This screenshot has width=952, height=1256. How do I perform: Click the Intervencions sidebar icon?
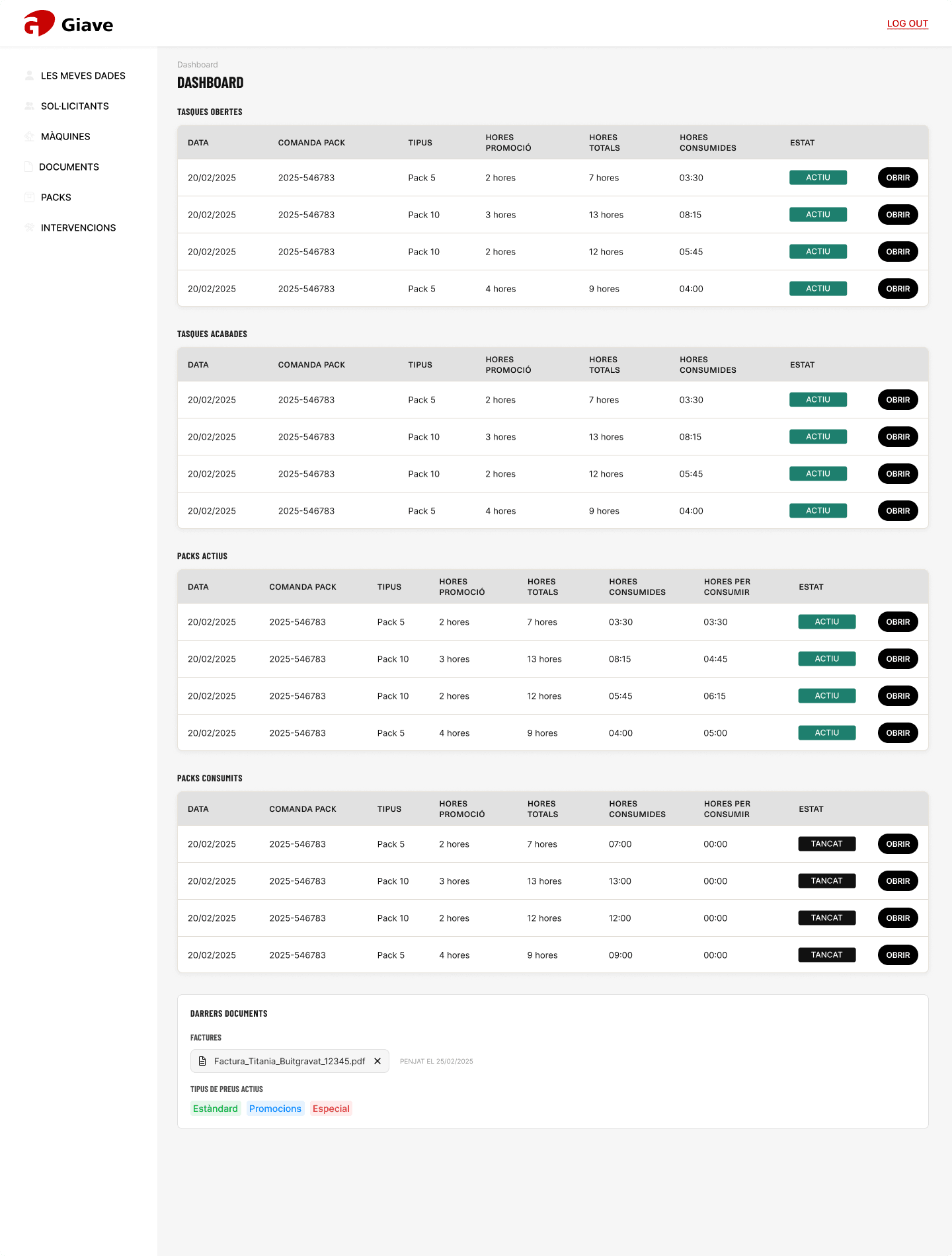click(29, 227)
